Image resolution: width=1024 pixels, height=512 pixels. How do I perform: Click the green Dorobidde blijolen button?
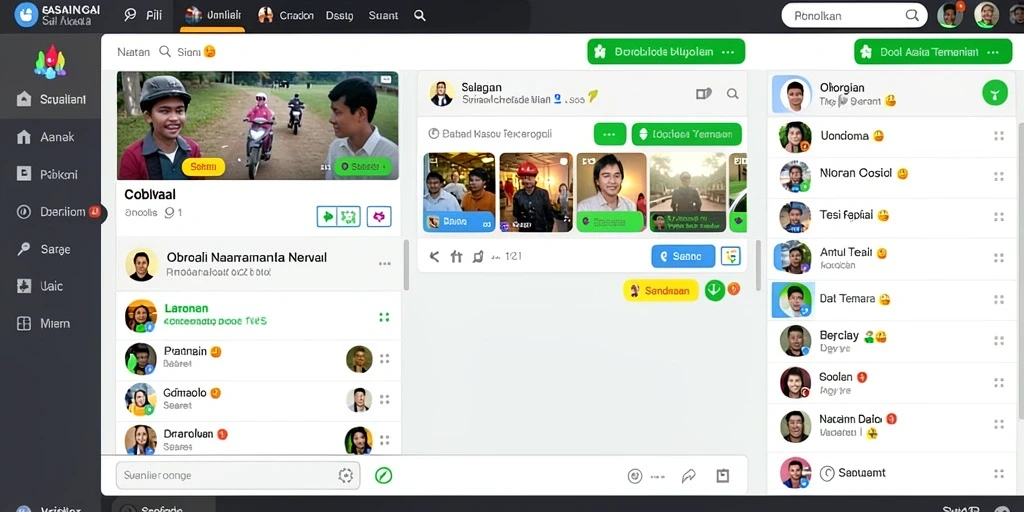pos(666,52)
